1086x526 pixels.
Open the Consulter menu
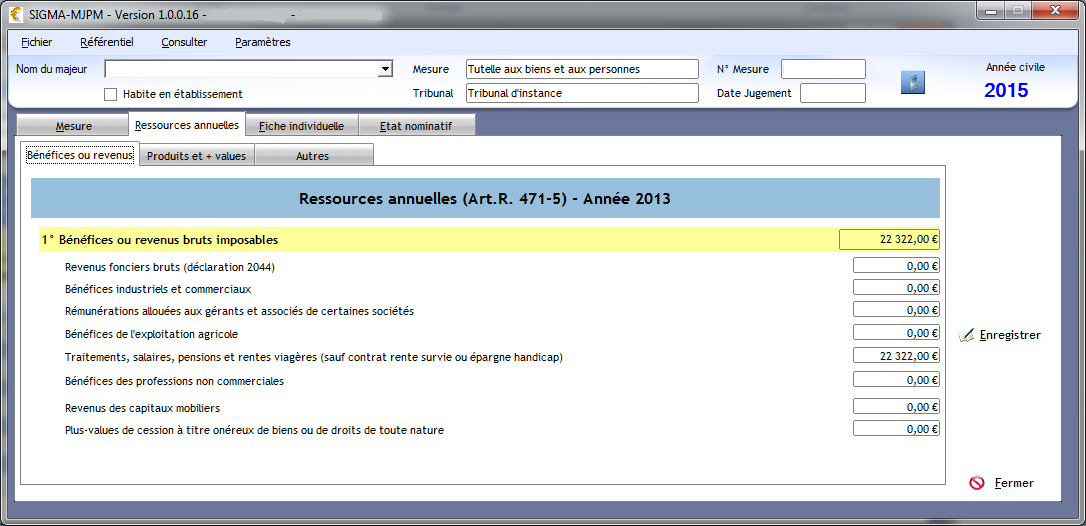point(184,42)
